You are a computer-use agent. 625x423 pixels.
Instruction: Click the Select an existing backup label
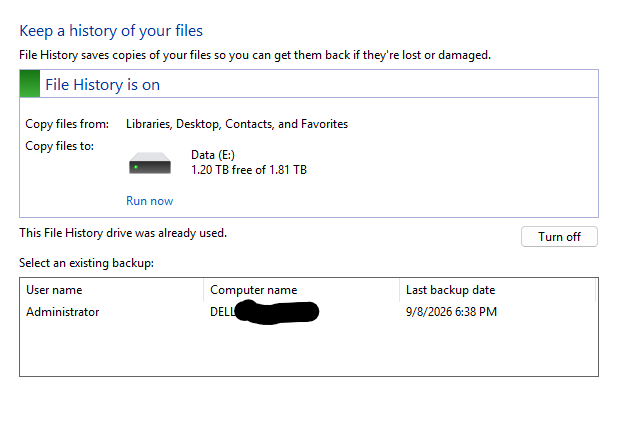tap(86, 263)
